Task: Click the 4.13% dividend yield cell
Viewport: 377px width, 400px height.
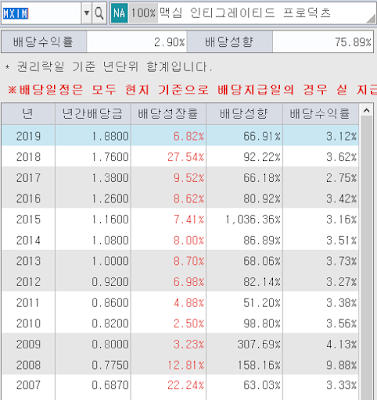Action: [320, 344]
